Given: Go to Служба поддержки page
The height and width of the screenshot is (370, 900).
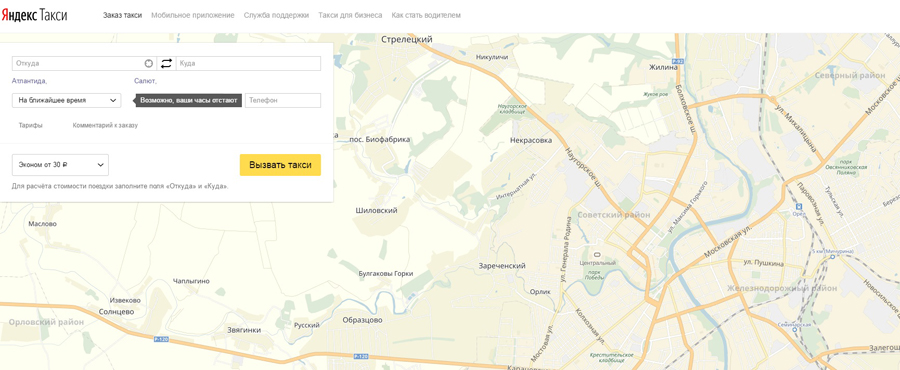Looking at the screenshot, I should point(276,15).
